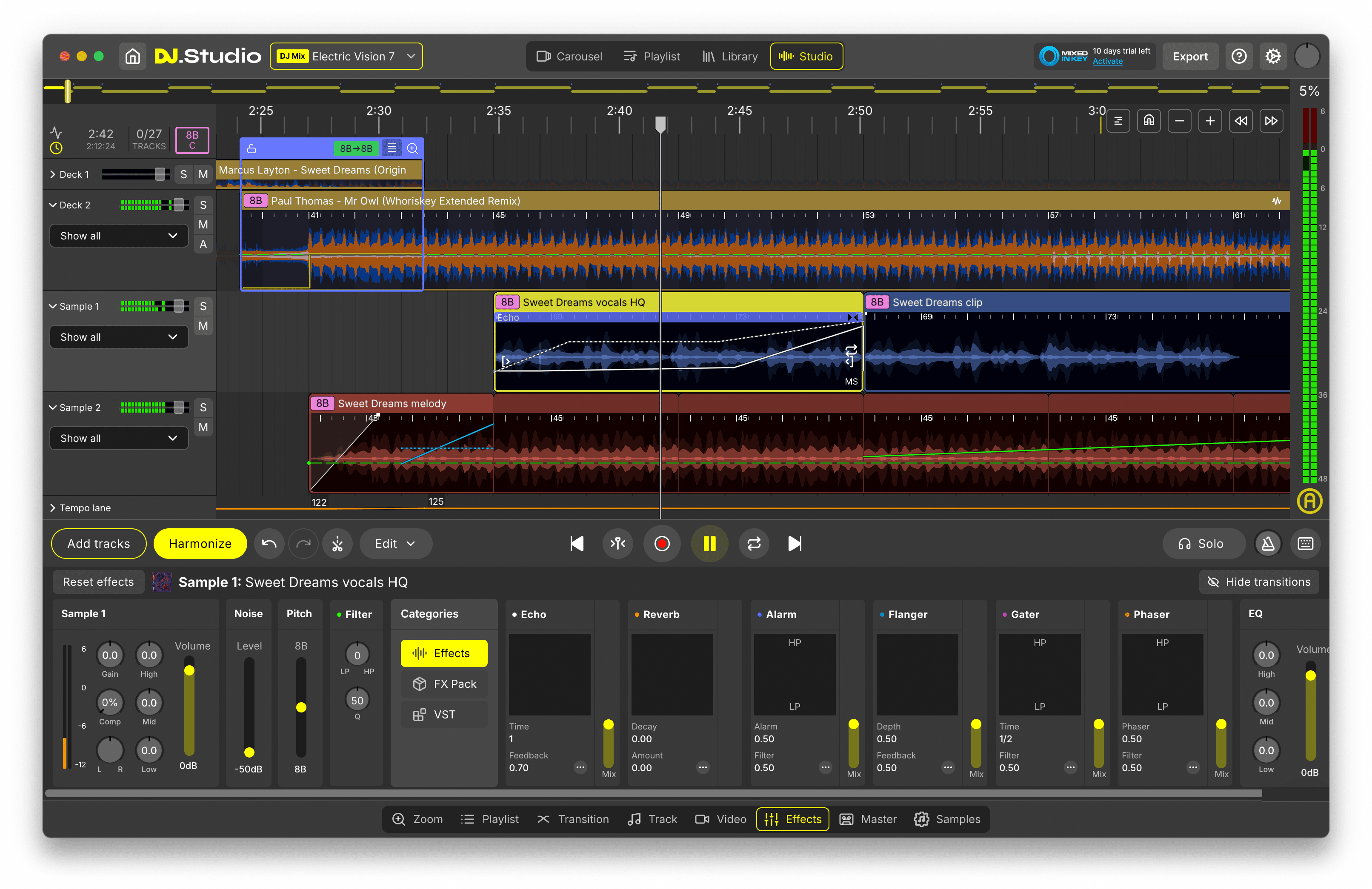Expand Deck 1 lane
Image resolution: width=1372 pixels, height=889 pixels.
point(52,174)
